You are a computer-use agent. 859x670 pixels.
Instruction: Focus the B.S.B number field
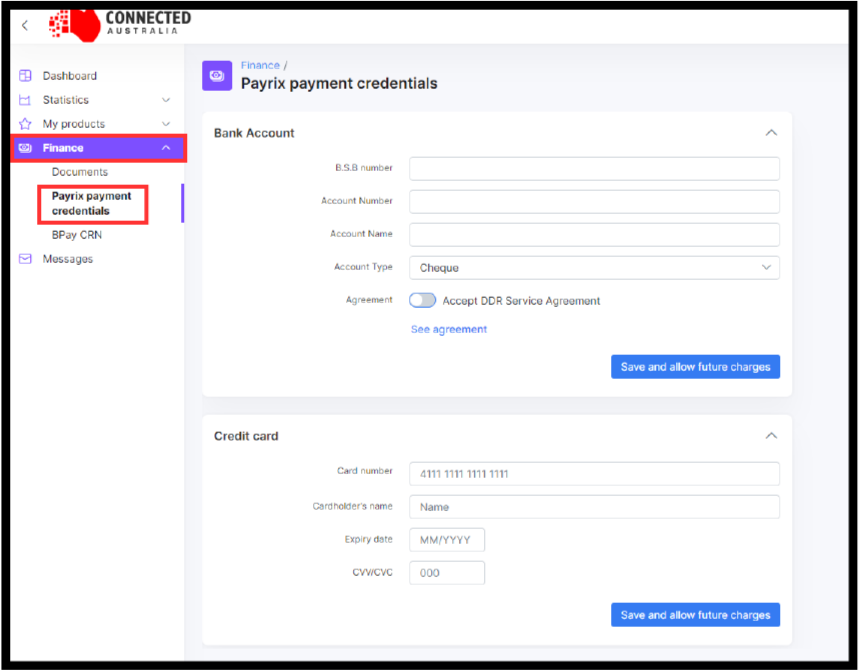point(594,169)
